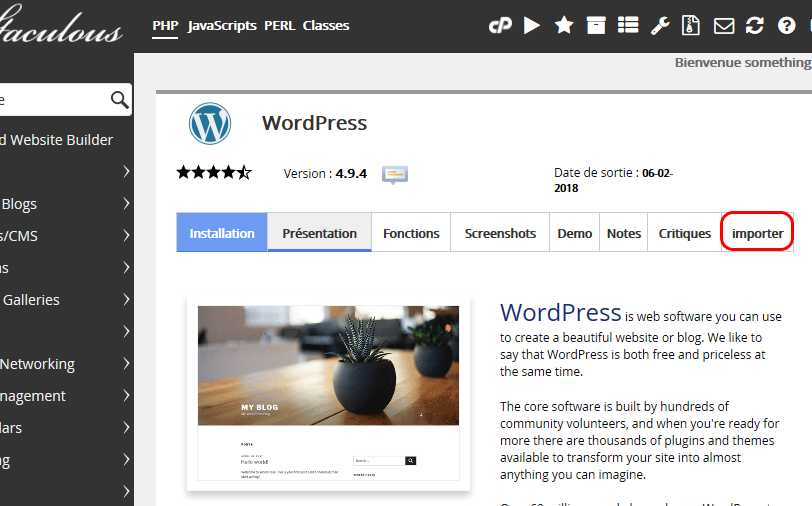Viewport: 812px width, 506px height.
Task: Click the WordPress logo
Action: 210,124
